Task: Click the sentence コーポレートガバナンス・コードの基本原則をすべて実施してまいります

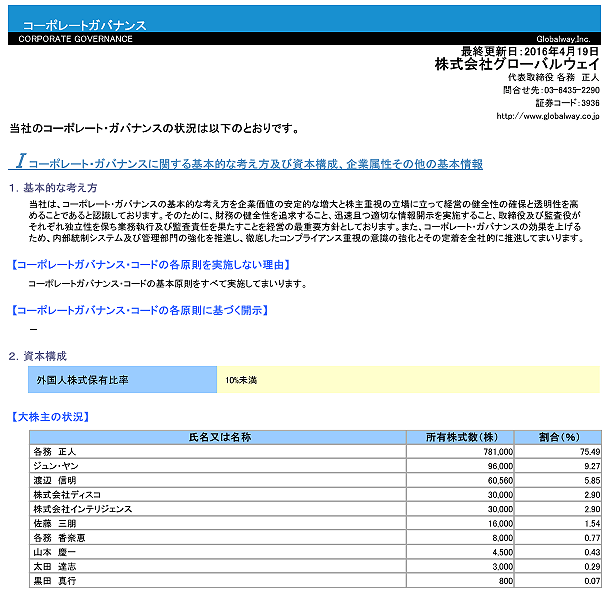Action: [168, 284]
